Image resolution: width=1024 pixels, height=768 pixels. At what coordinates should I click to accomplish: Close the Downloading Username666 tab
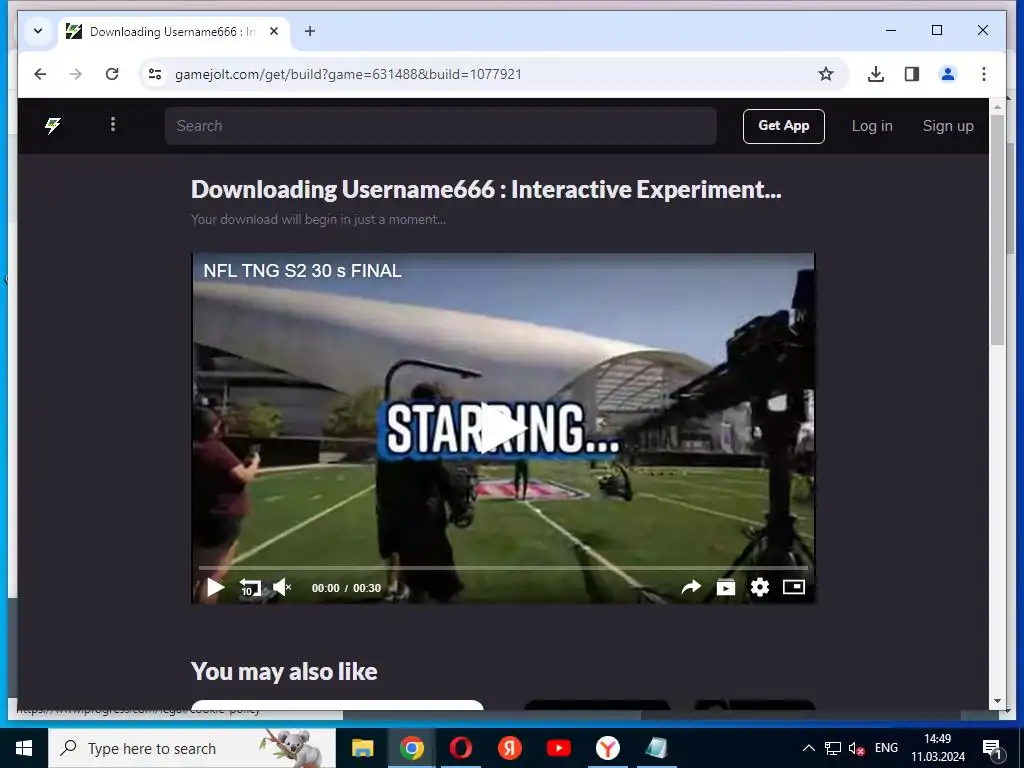(x=274, y=31)
